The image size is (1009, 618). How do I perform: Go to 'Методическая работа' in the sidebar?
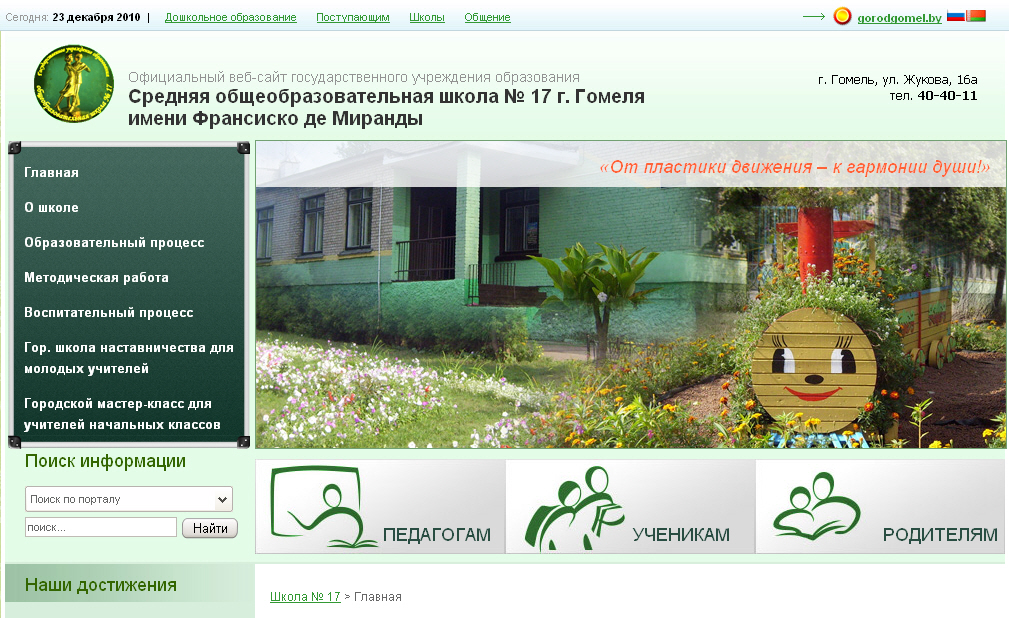(x=96, y=278)
